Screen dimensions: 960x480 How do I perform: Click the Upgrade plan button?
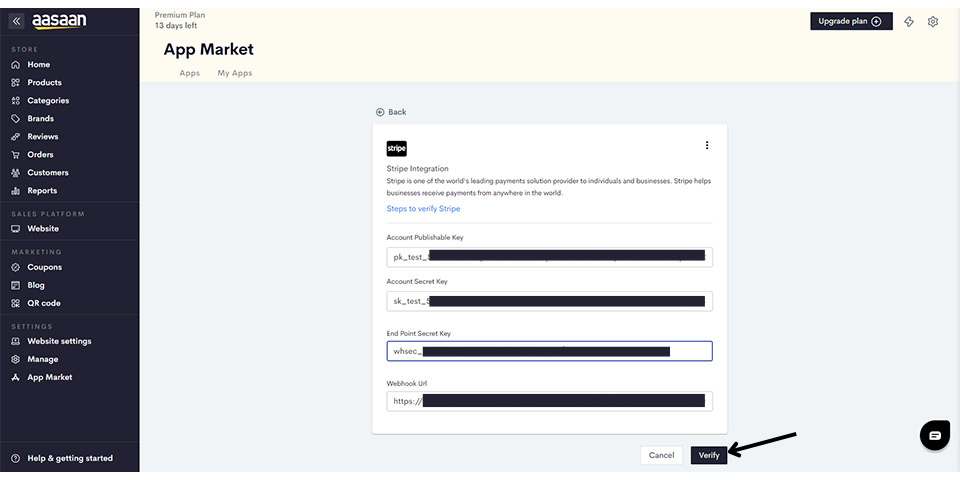tap(850, 21)
